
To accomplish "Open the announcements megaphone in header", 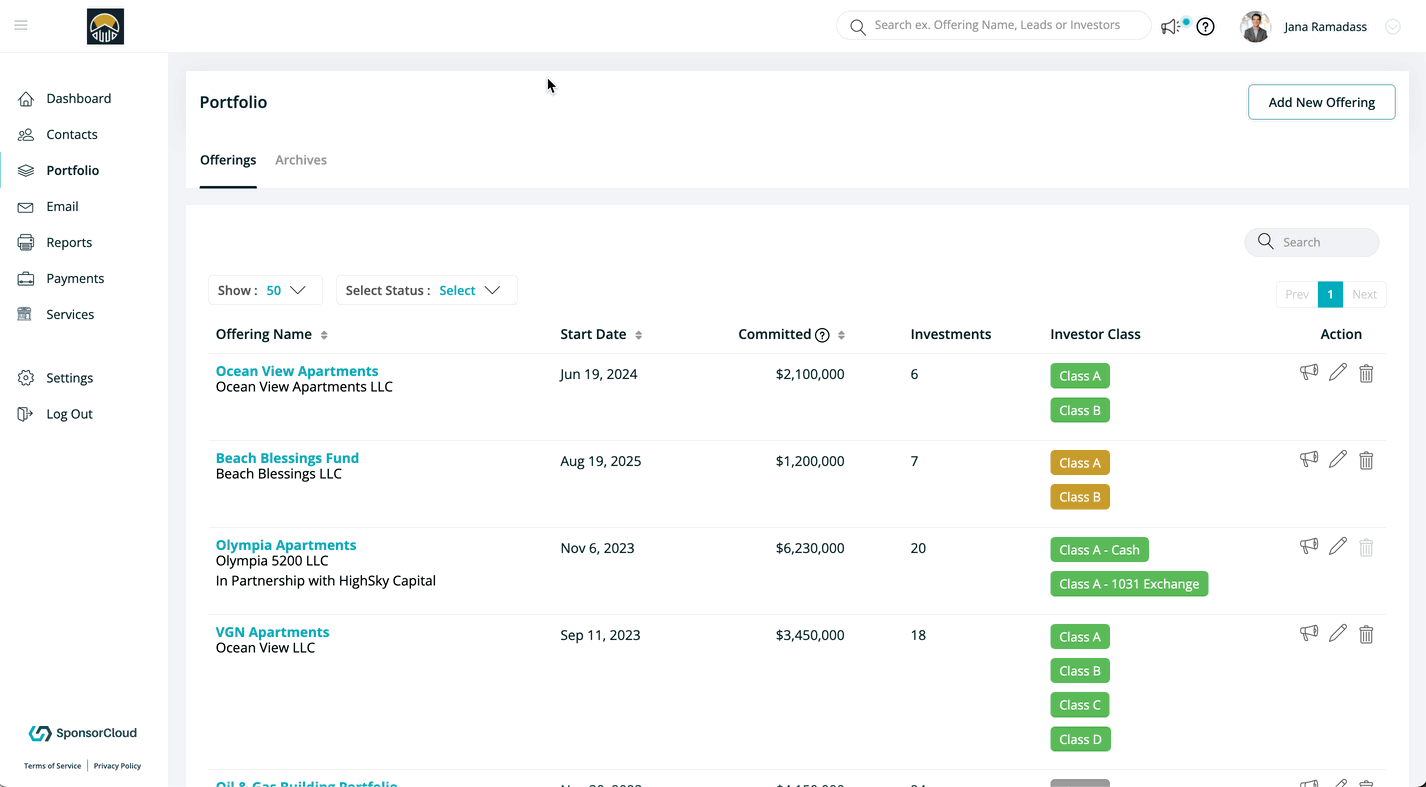I will point(1170,27).
